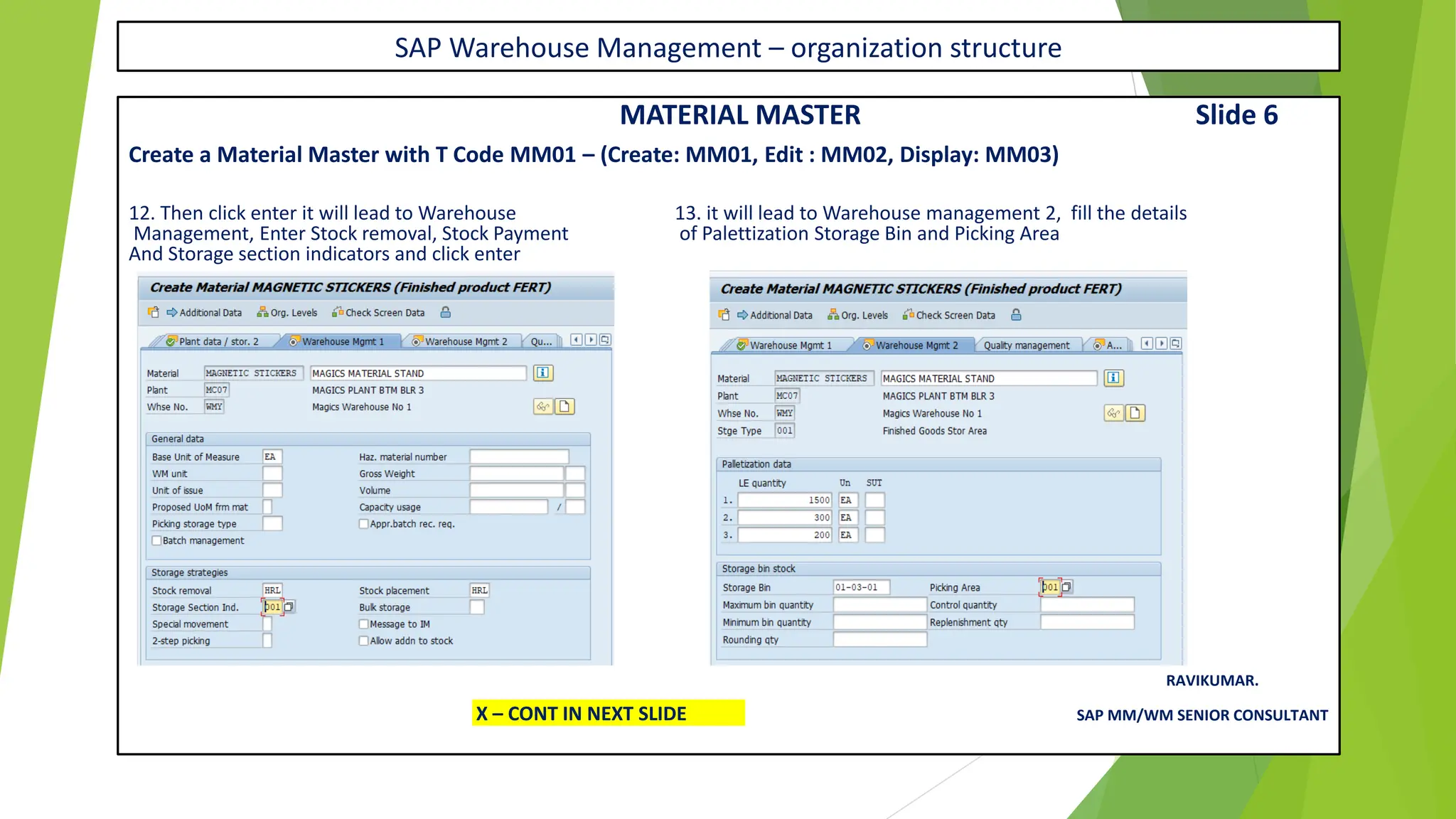This screenshot has height=819, width=1456.
Task: Enable the Batch management checkbox
Action: click(x=157, y=541)
